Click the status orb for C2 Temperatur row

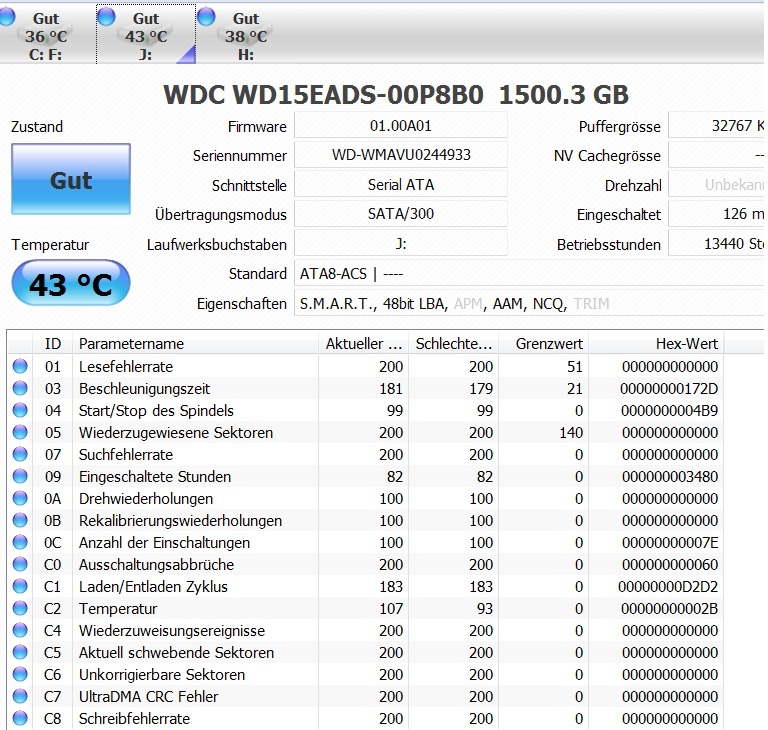[x=20, y=608]
